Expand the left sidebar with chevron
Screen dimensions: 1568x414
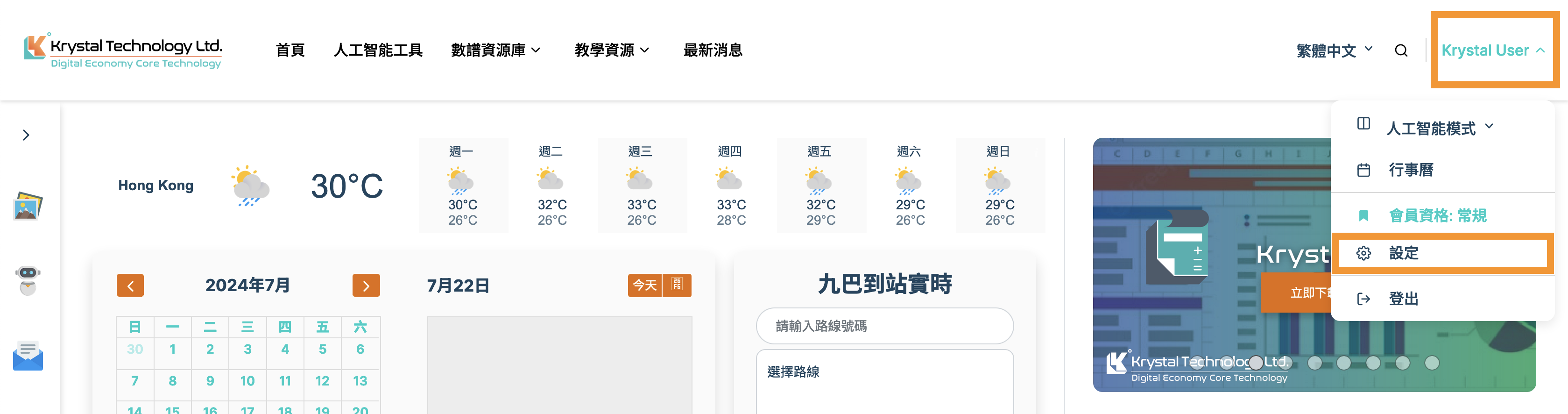point(26,135)
